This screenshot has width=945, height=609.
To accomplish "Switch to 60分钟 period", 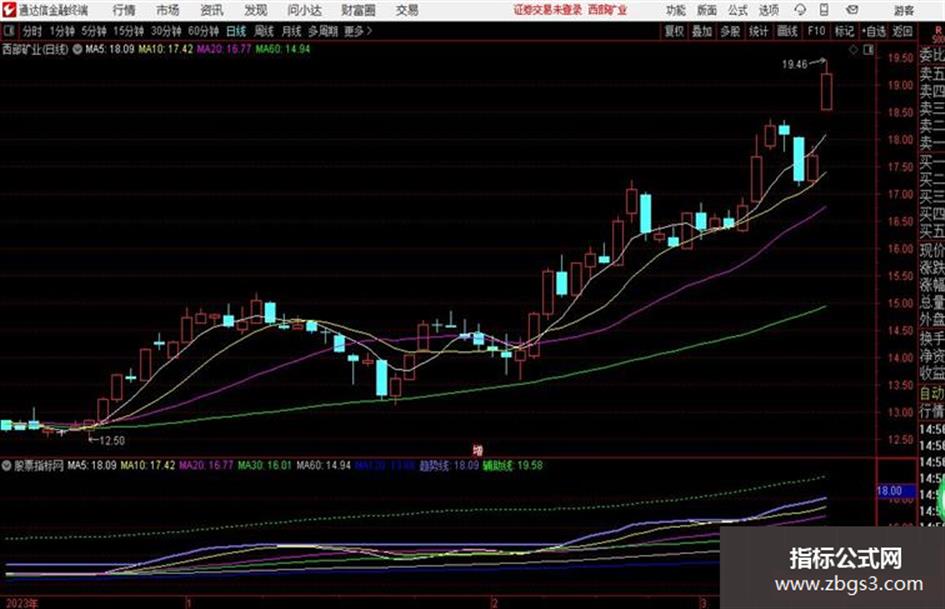I will pyautogui.click(x=204, y=31).
